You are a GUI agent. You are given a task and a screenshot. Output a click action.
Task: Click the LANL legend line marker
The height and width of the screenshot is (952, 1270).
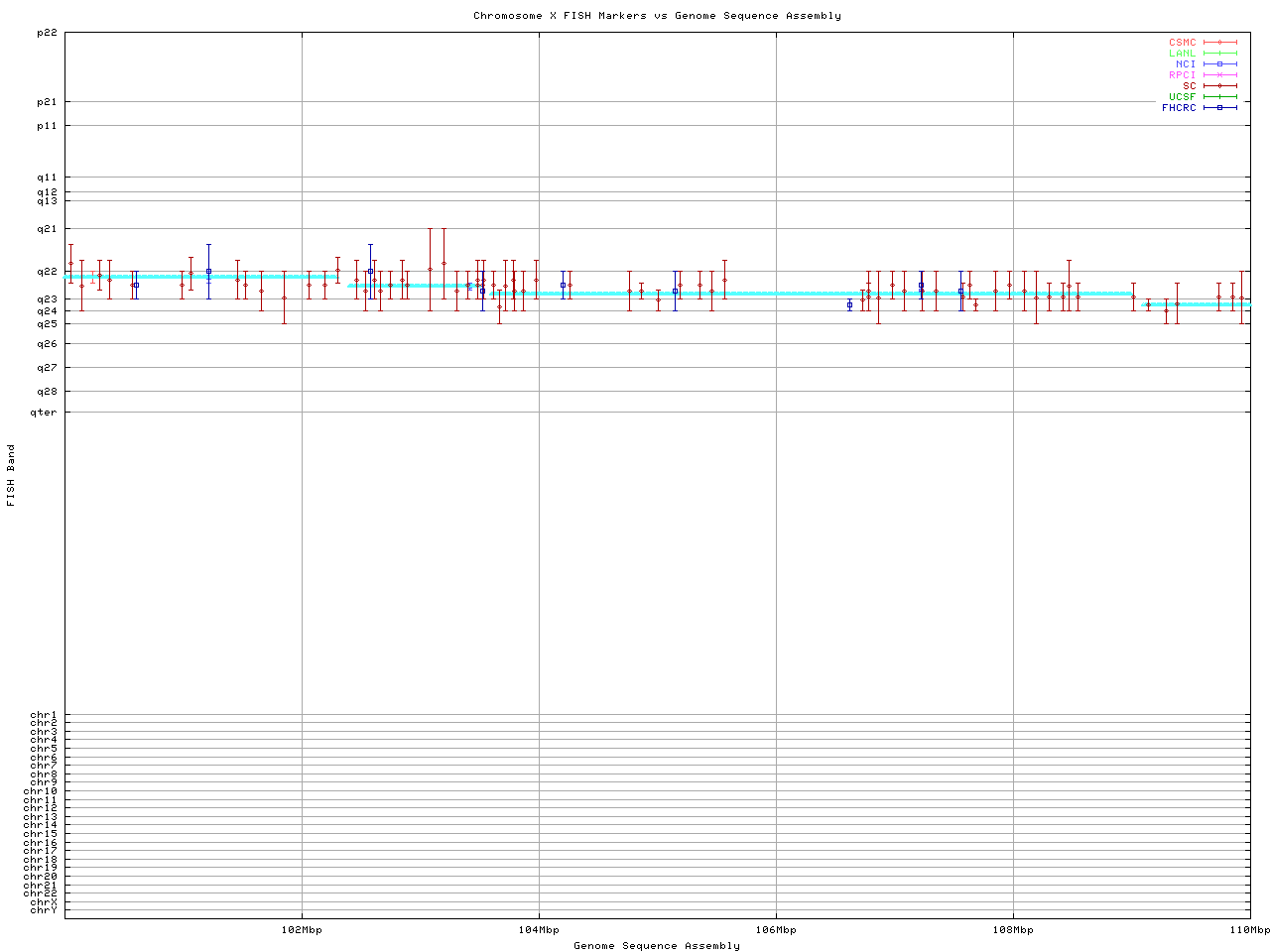coord(1219,54)
